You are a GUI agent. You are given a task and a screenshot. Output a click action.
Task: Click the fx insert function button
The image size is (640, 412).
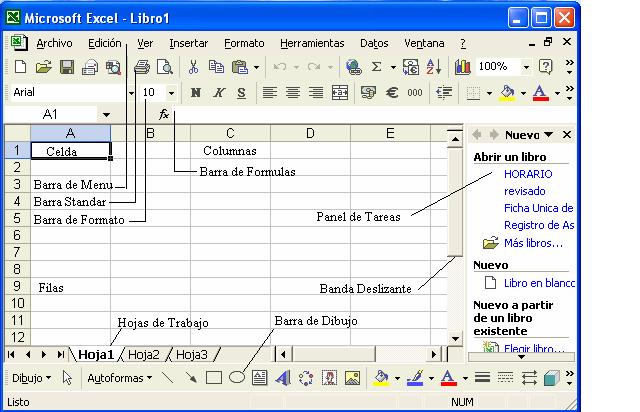[x=164, y=114]
